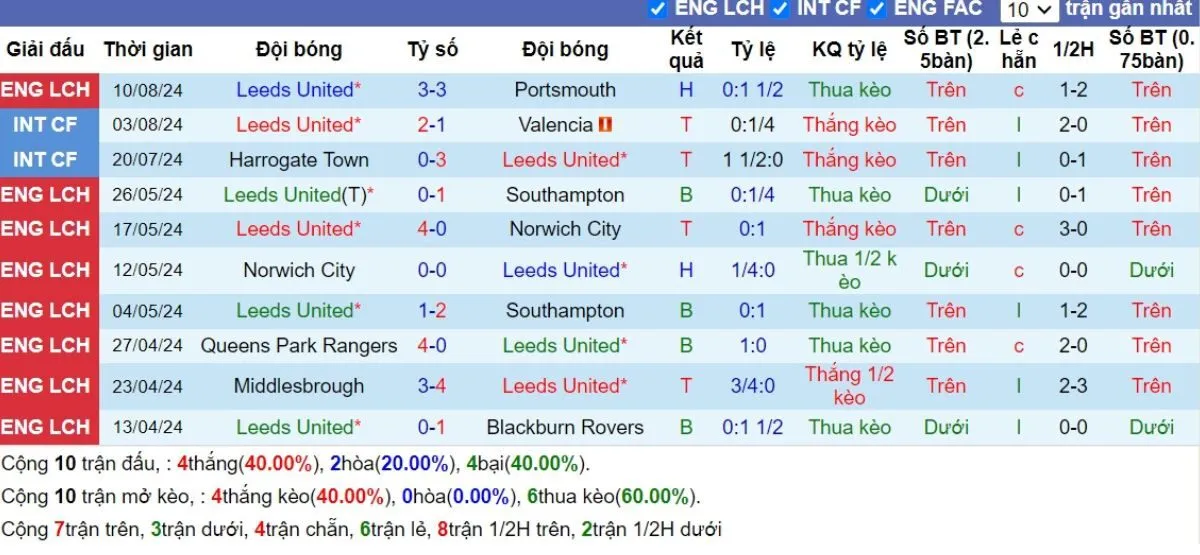
Task: Click the INT CF badge for 20/07/24
Action: 46,160
